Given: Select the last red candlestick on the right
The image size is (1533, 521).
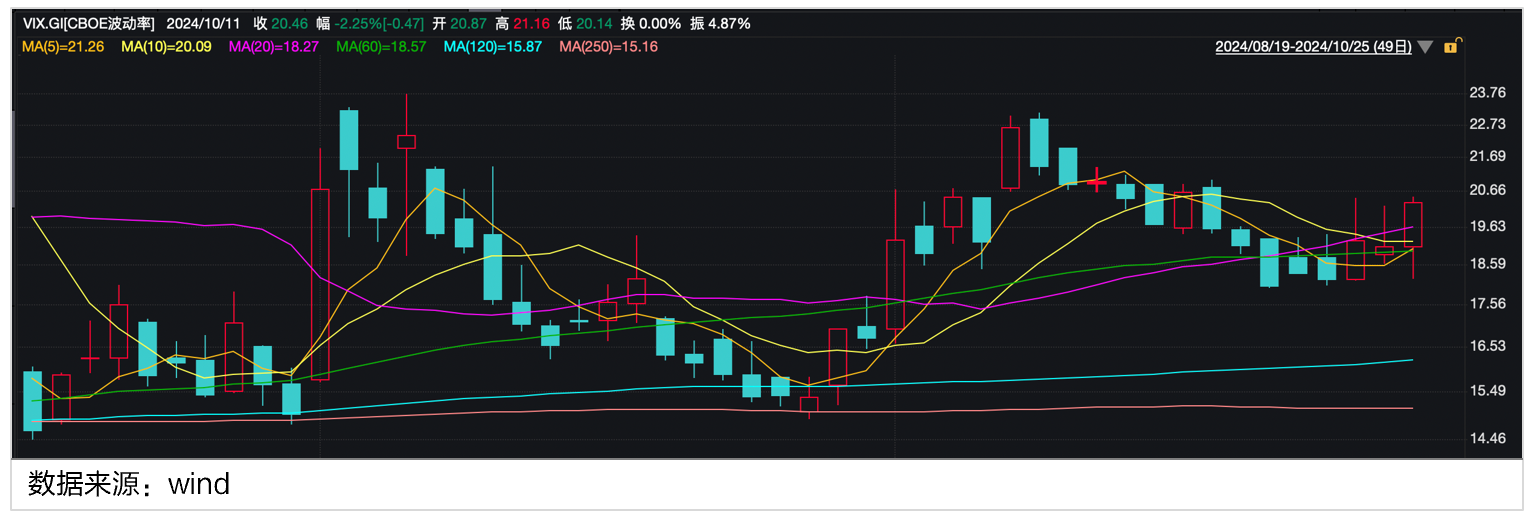Looking at the screenshot, I should tap(1413, 224).
